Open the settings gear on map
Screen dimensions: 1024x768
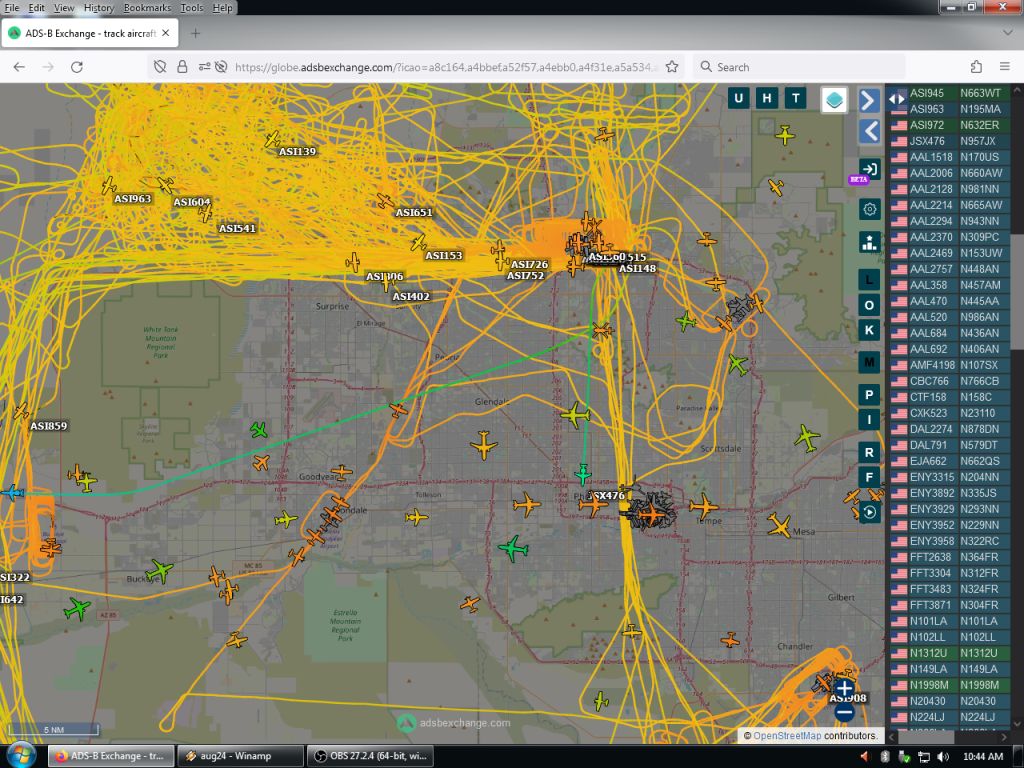pos(869,209)
